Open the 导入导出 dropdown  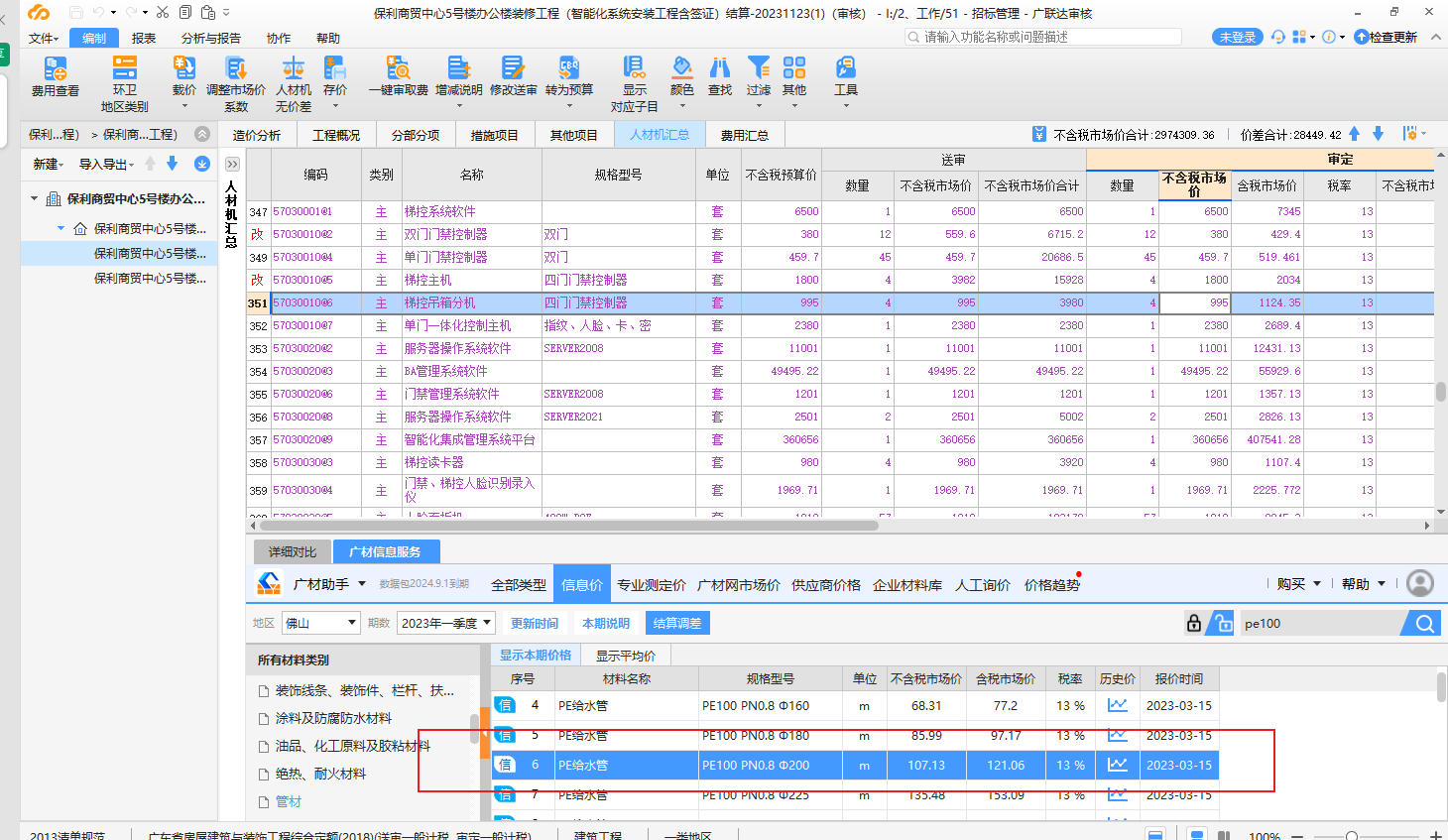[x=106, y=164]
